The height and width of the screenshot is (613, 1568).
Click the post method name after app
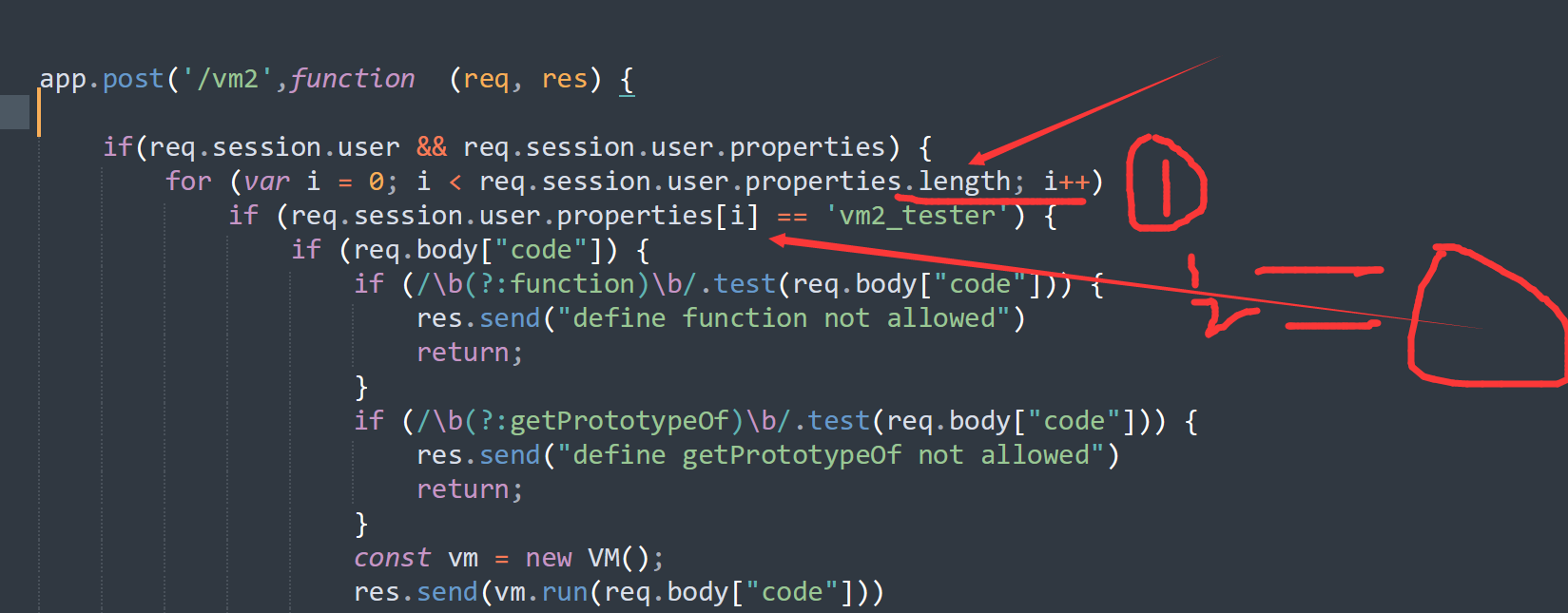(133, 79)
